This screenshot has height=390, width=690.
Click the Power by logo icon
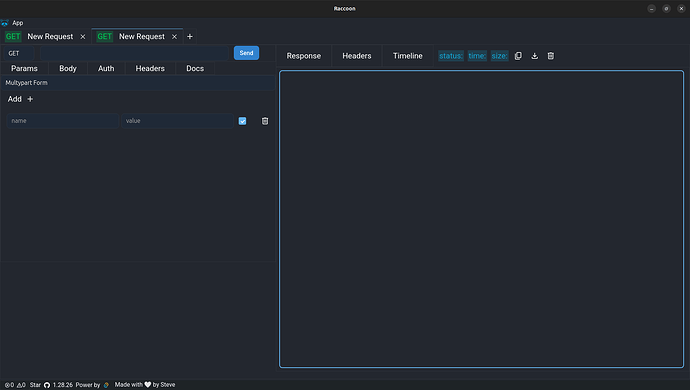(x=106, y=385)
